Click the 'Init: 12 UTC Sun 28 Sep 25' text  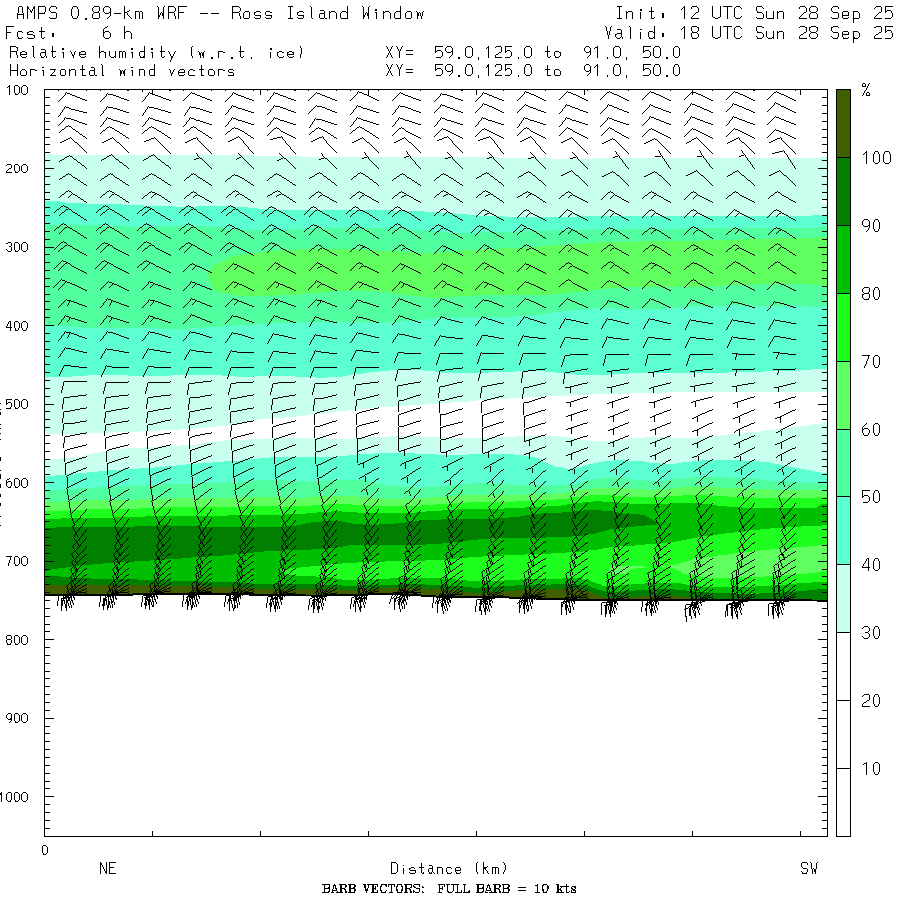754,13
